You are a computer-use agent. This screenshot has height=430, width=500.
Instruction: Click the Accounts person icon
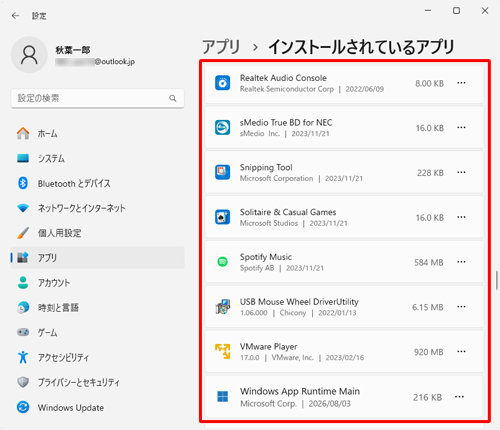pos(23,283)
